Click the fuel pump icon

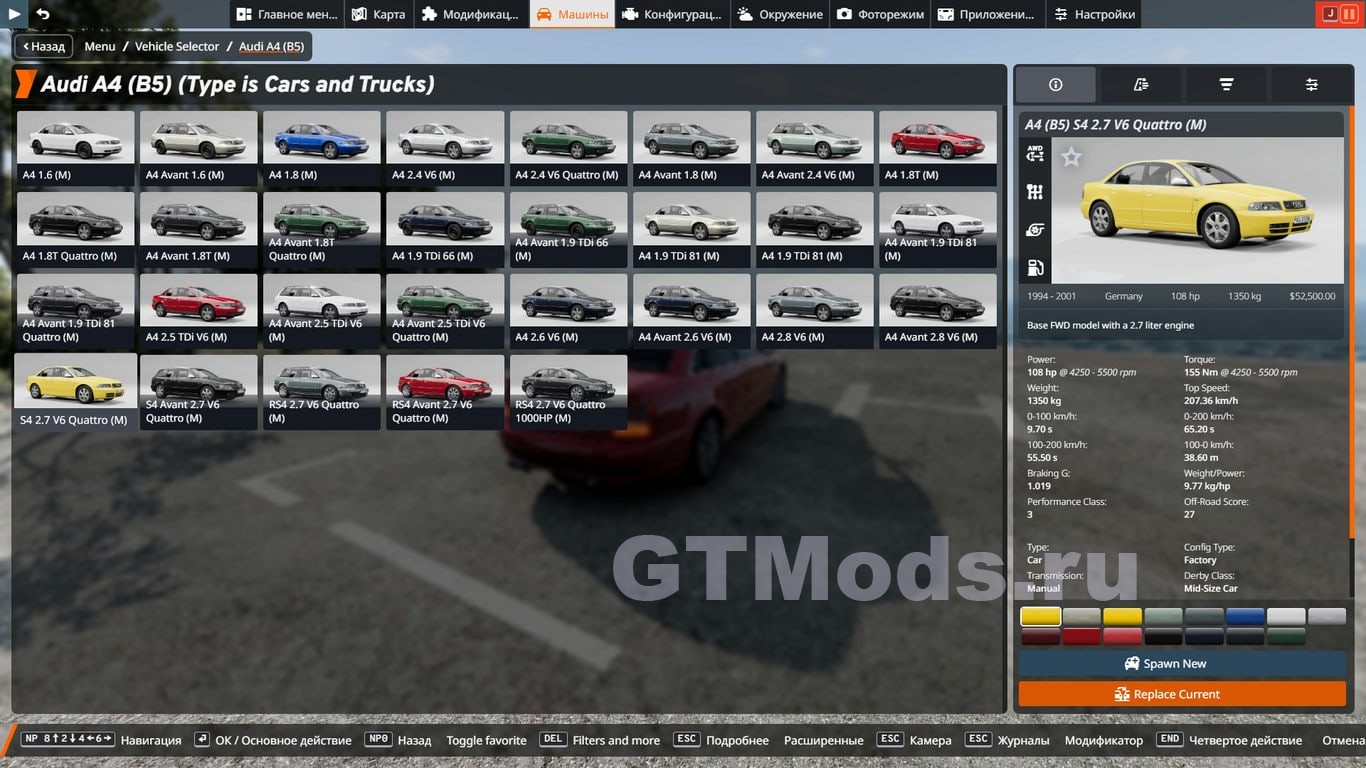[1035, 267]
